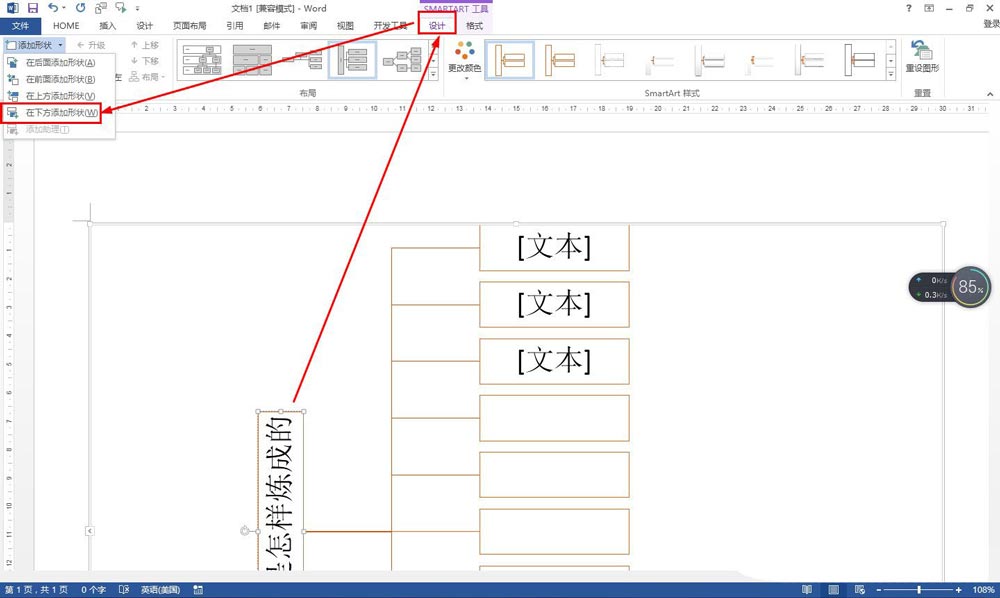Expand the SmartArt styles gallery More arrow
Image resolution: width=1000 pixels, height=598 pixels.
pos(891,75)
